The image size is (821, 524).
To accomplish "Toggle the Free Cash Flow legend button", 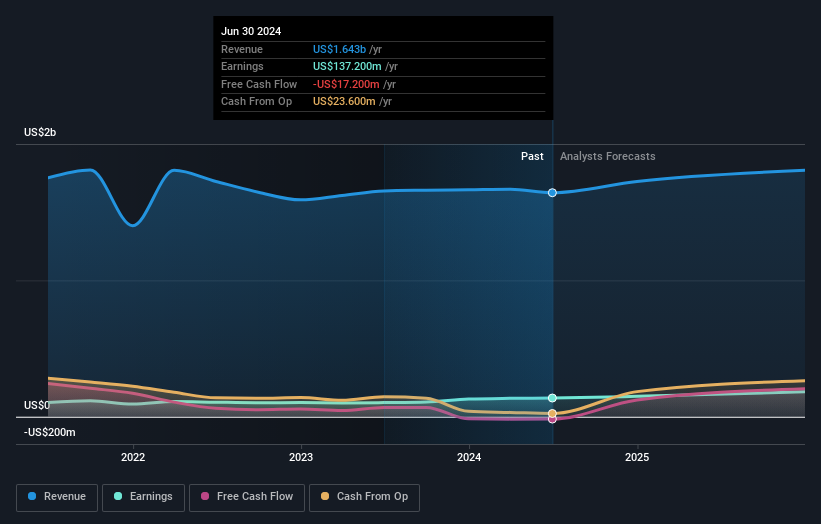I will point(247,497).
